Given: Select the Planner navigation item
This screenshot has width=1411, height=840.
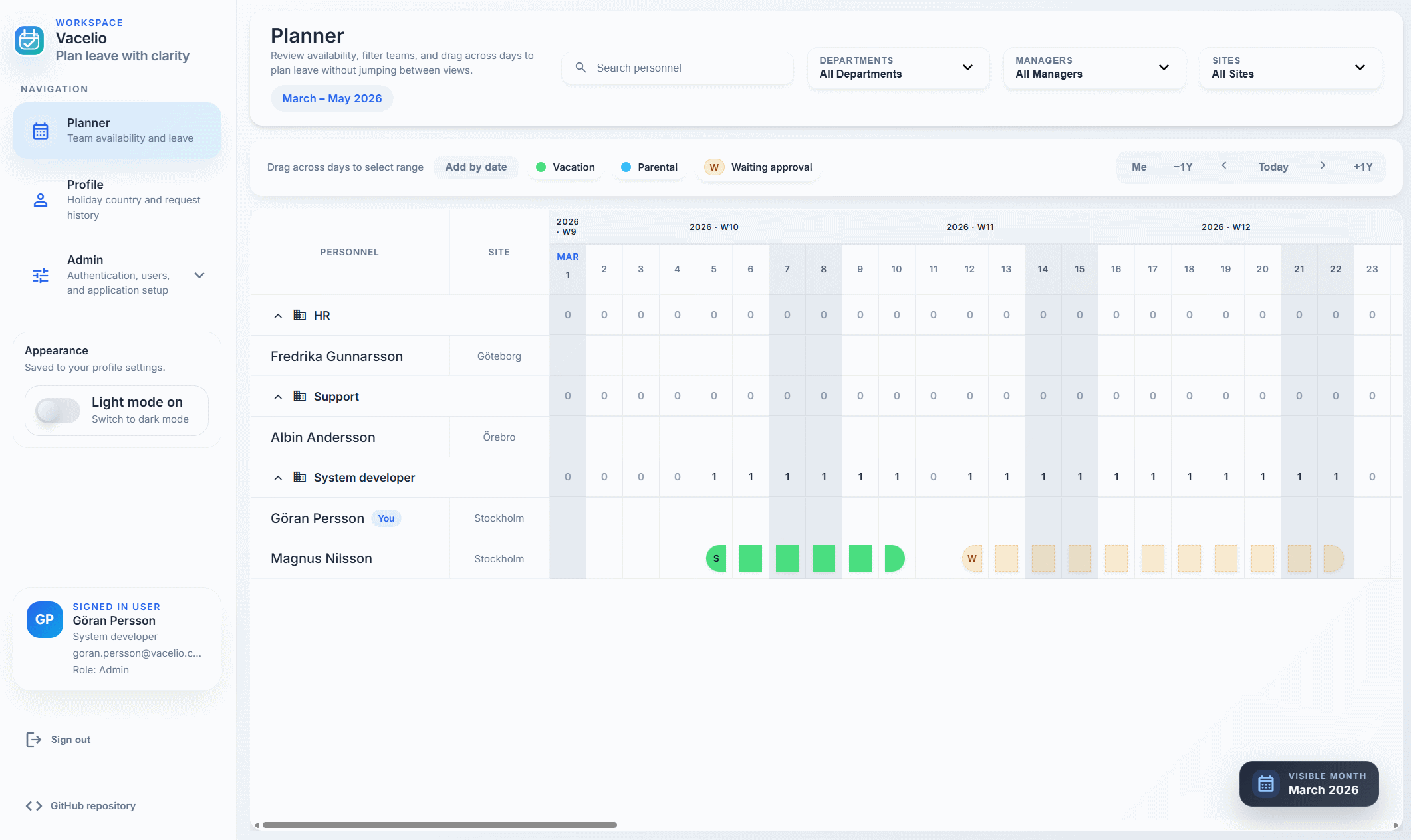Looking at the screenshot, I should point(116,130).
